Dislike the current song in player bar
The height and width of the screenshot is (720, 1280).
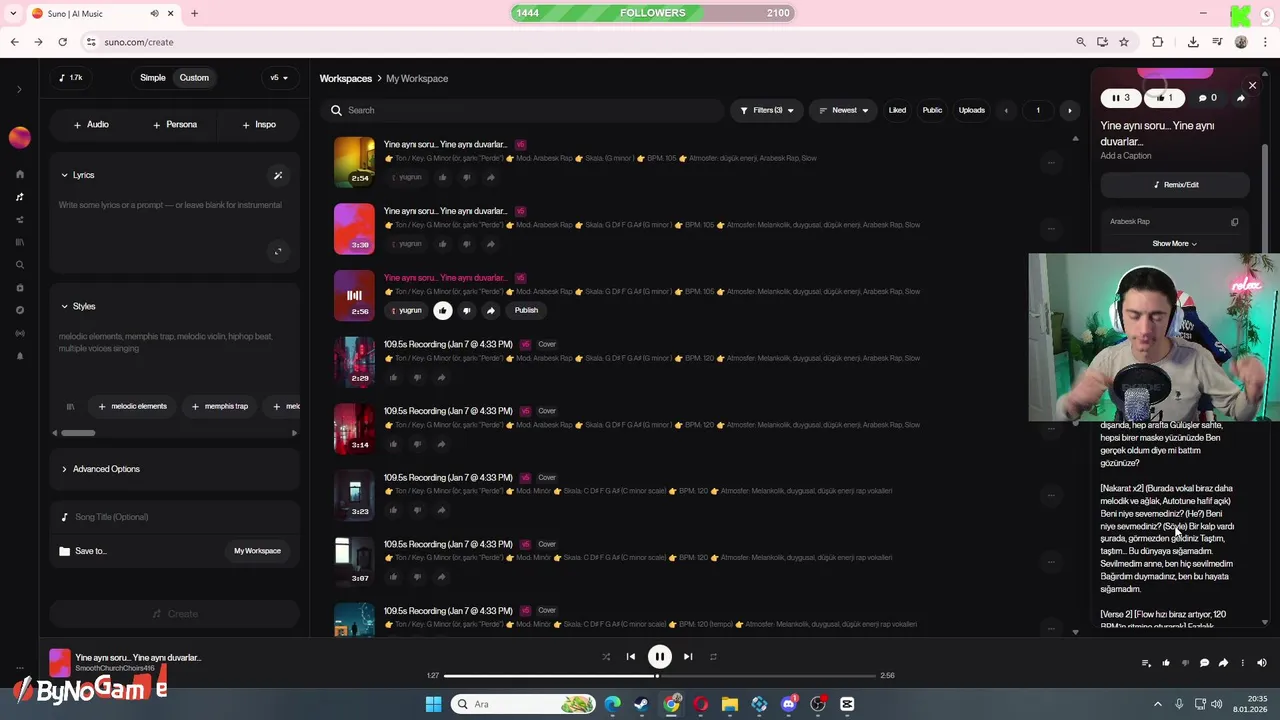(x=1185, y=663)
